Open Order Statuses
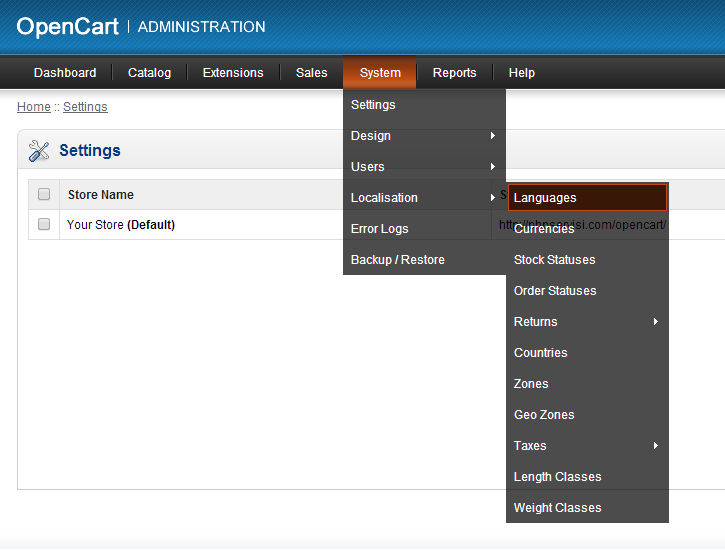725x550 pixels. 587,291
